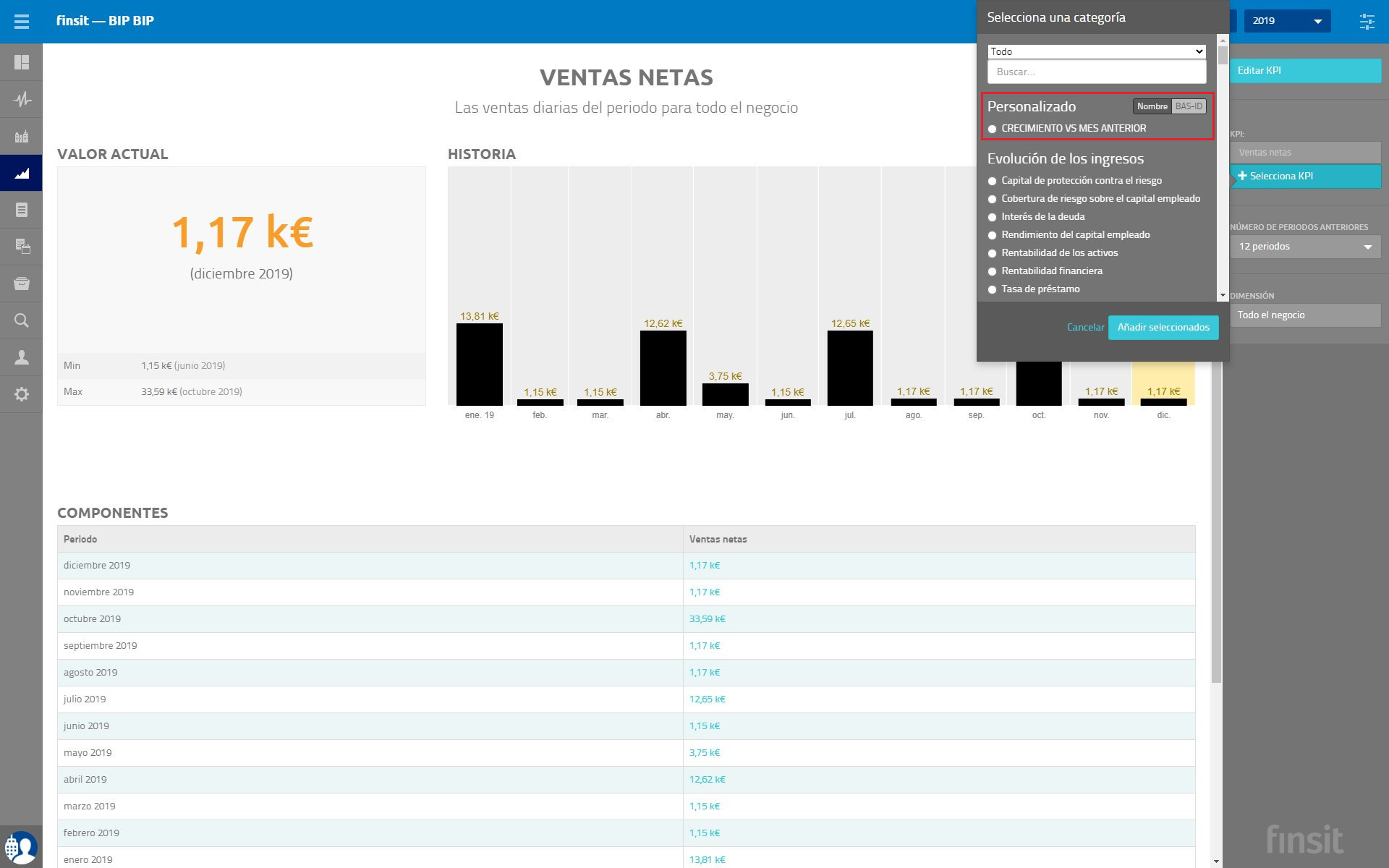Click the category list scrollbar thumb
The width and height of the screenshot is (1389, 868).
coord(1223,56)
